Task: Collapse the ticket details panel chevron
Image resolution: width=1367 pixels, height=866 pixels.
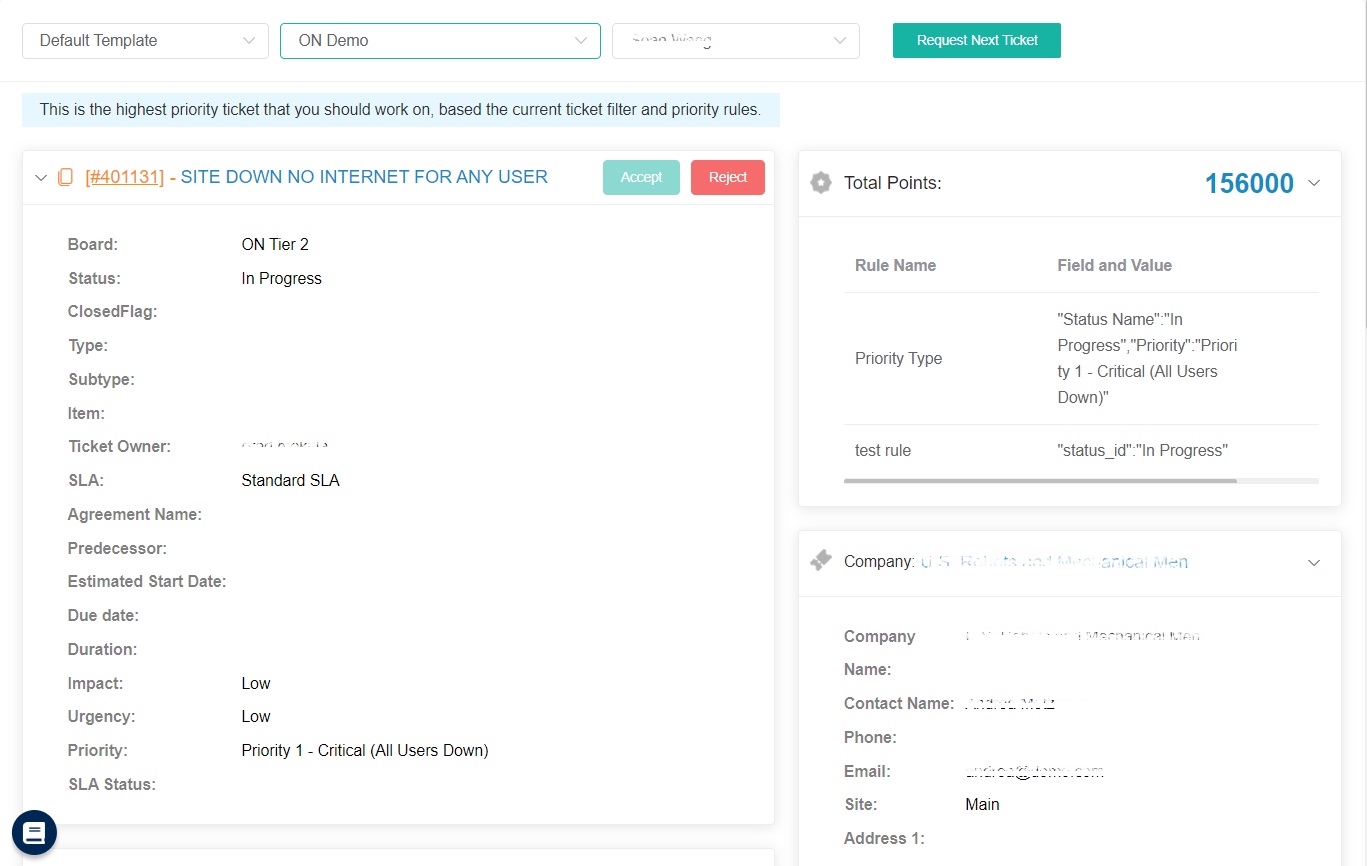Action: [41, 178]
